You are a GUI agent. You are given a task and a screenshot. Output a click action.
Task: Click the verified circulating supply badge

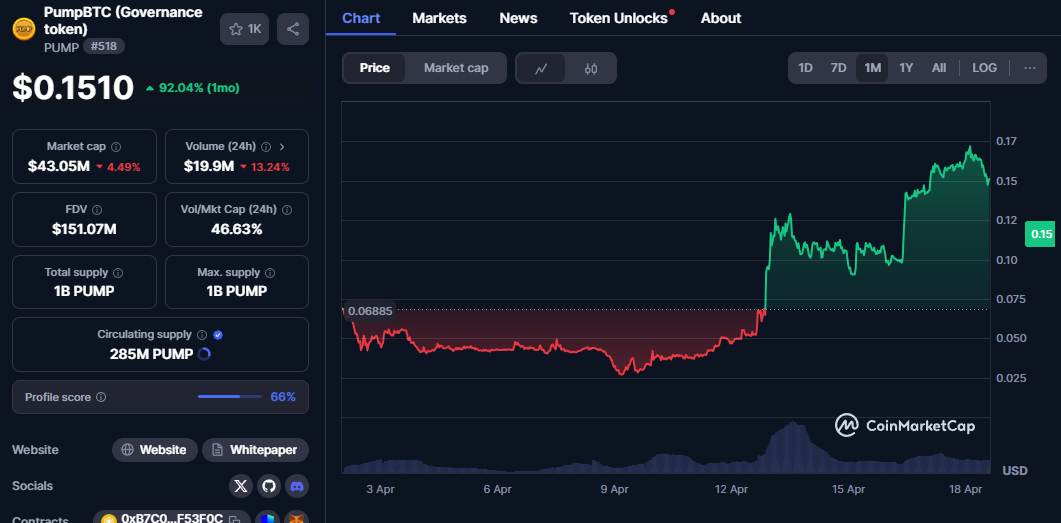click(x=218, y=335)
